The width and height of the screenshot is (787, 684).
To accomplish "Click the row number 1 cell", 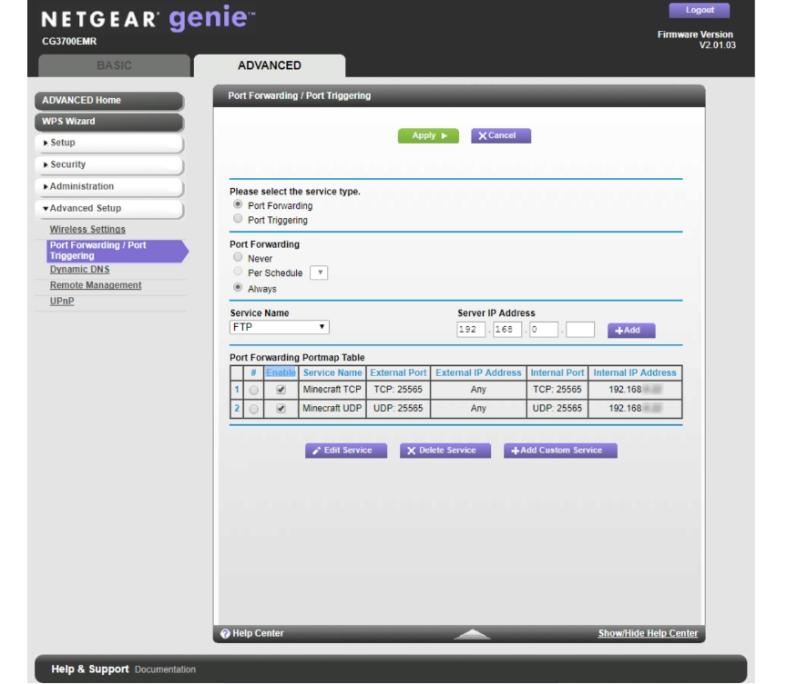I will [237, 390].
